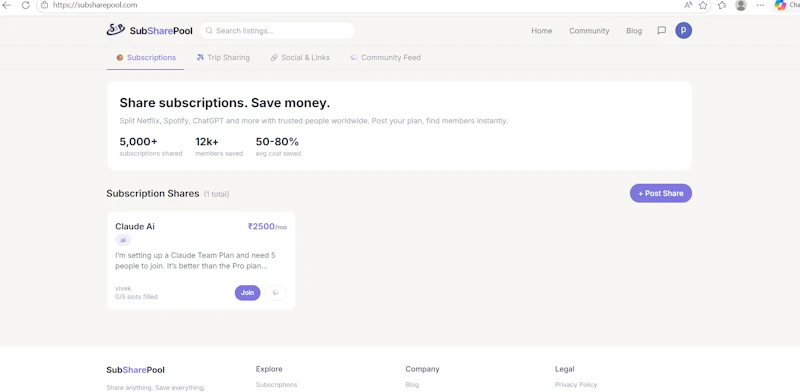The width and height of the screenshot is (800, 392).
Task: Switch to Social & Links tab
Action: point(300,58)
